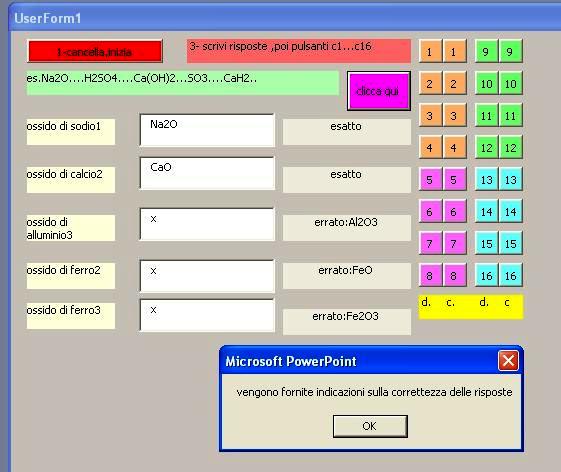The image size is (561, 472).
Task: Click green button 11 in the d. column
Action: pyautogui.click(x=487, y=115)
